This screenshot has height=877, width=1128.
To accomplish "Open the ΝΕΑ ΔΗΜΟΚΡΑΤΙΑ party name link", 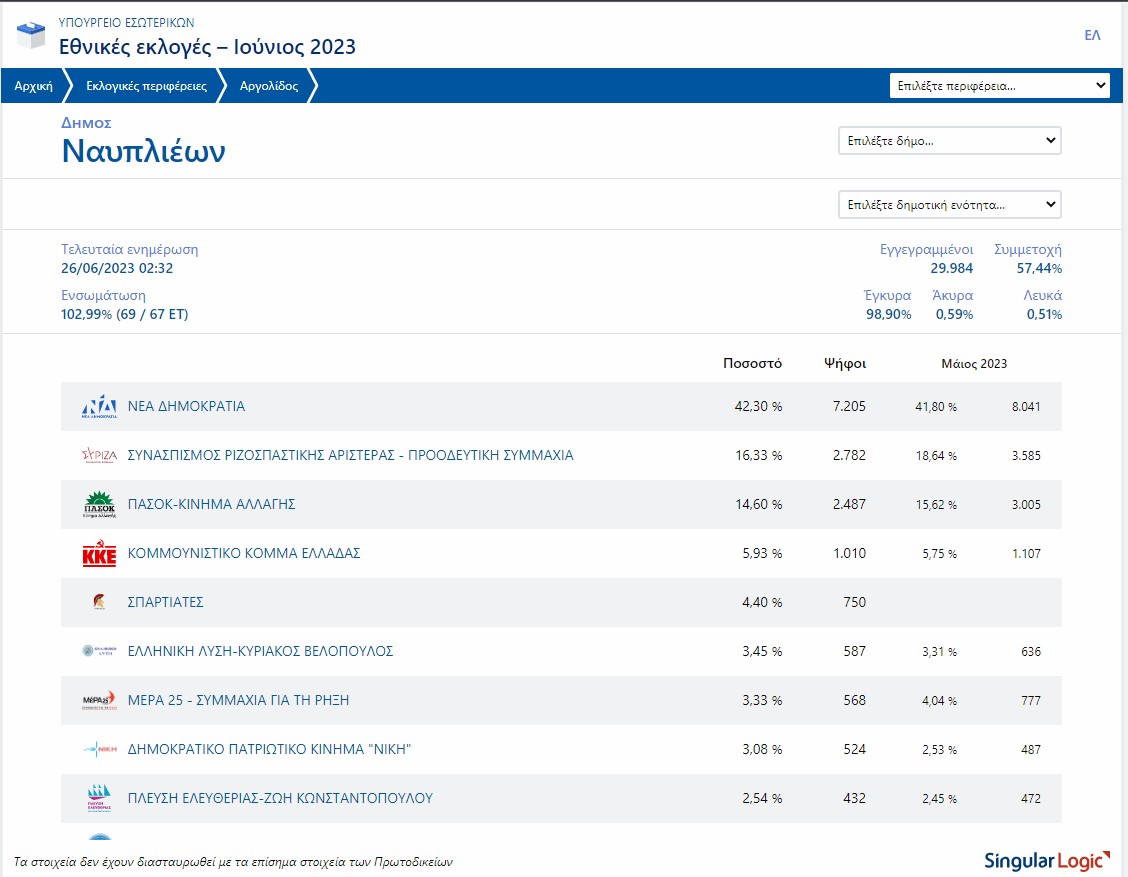I will (x=186, y=407).
